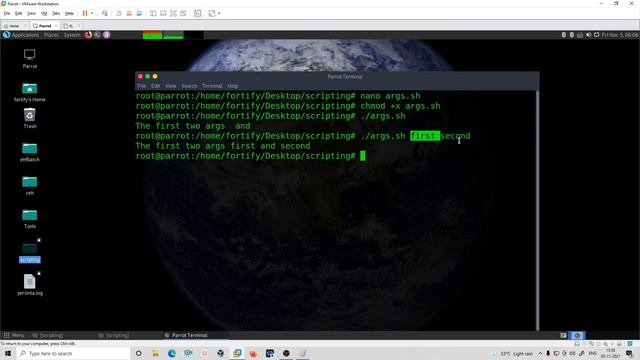Click the terminal vertical scrollbar
Viewport: 640px width, 360px height.
pyautogui.click(x=537, y=210)
